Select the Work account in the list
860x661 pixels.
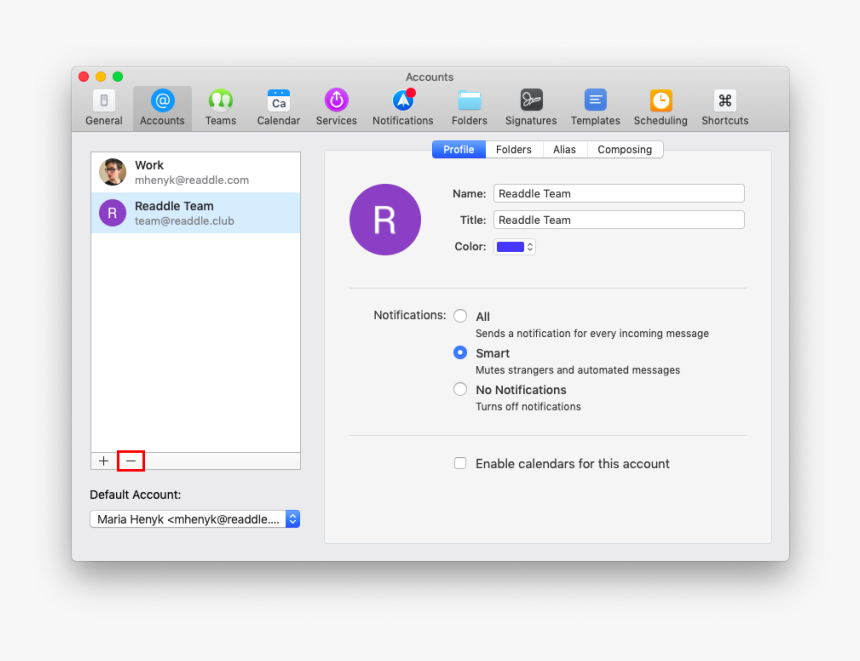click(196, 172)
